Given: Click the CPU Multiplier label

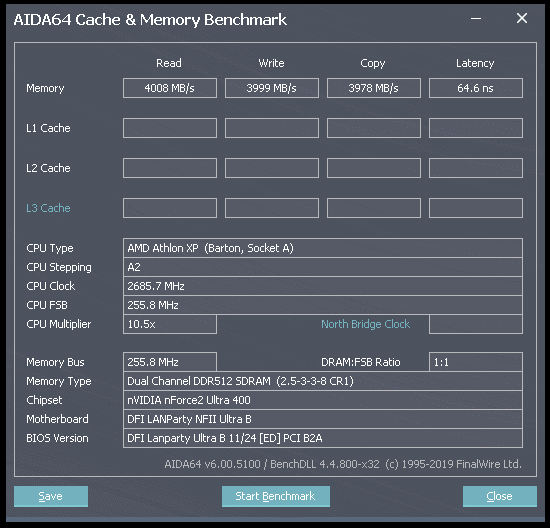Looking at the screenshot, I should click(x=59, y=324).
